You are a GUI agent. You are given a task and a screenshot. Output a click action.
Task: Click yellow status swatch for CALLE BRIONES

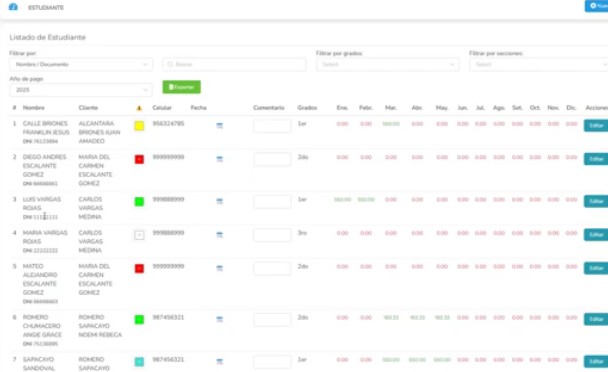coord(139,126)
